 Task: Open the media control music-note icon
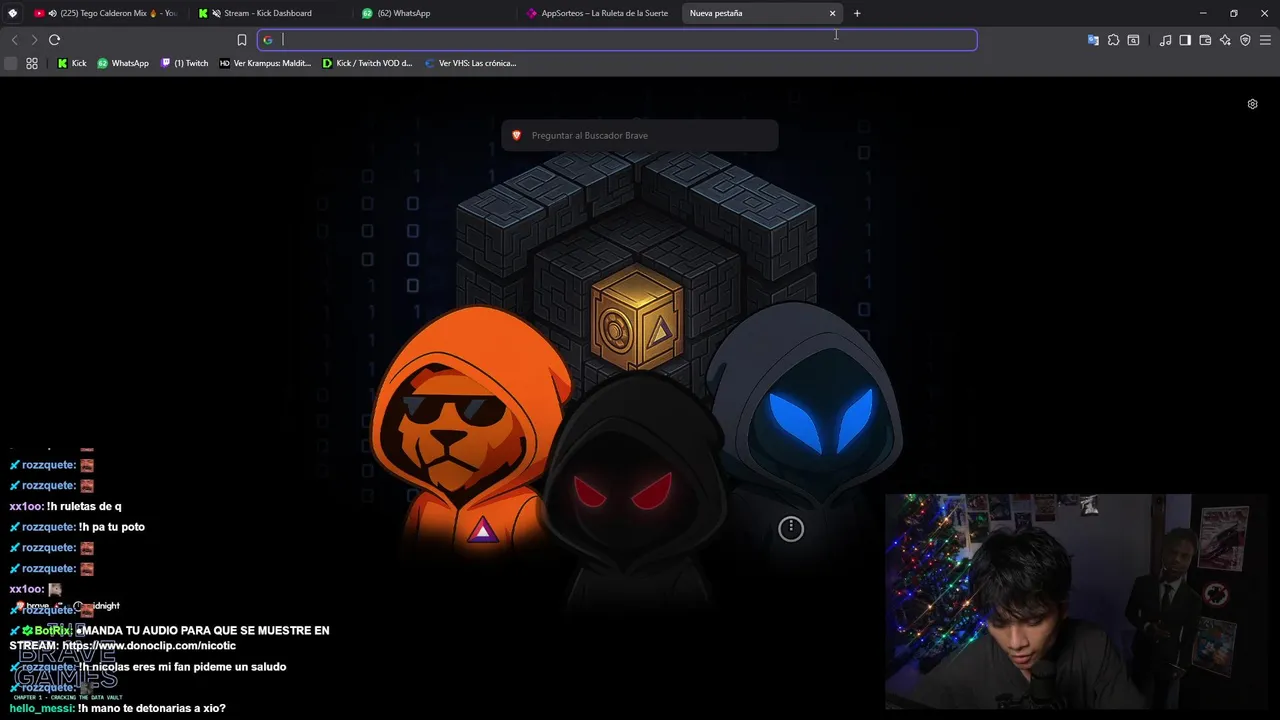1165,40
